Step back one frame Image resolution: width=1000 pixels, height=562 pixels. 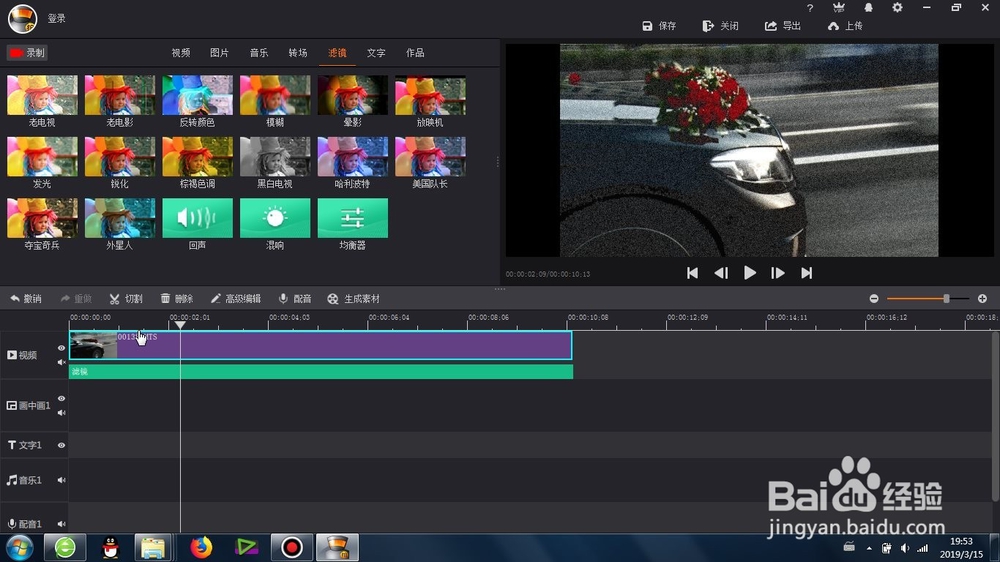coord(721,273)
